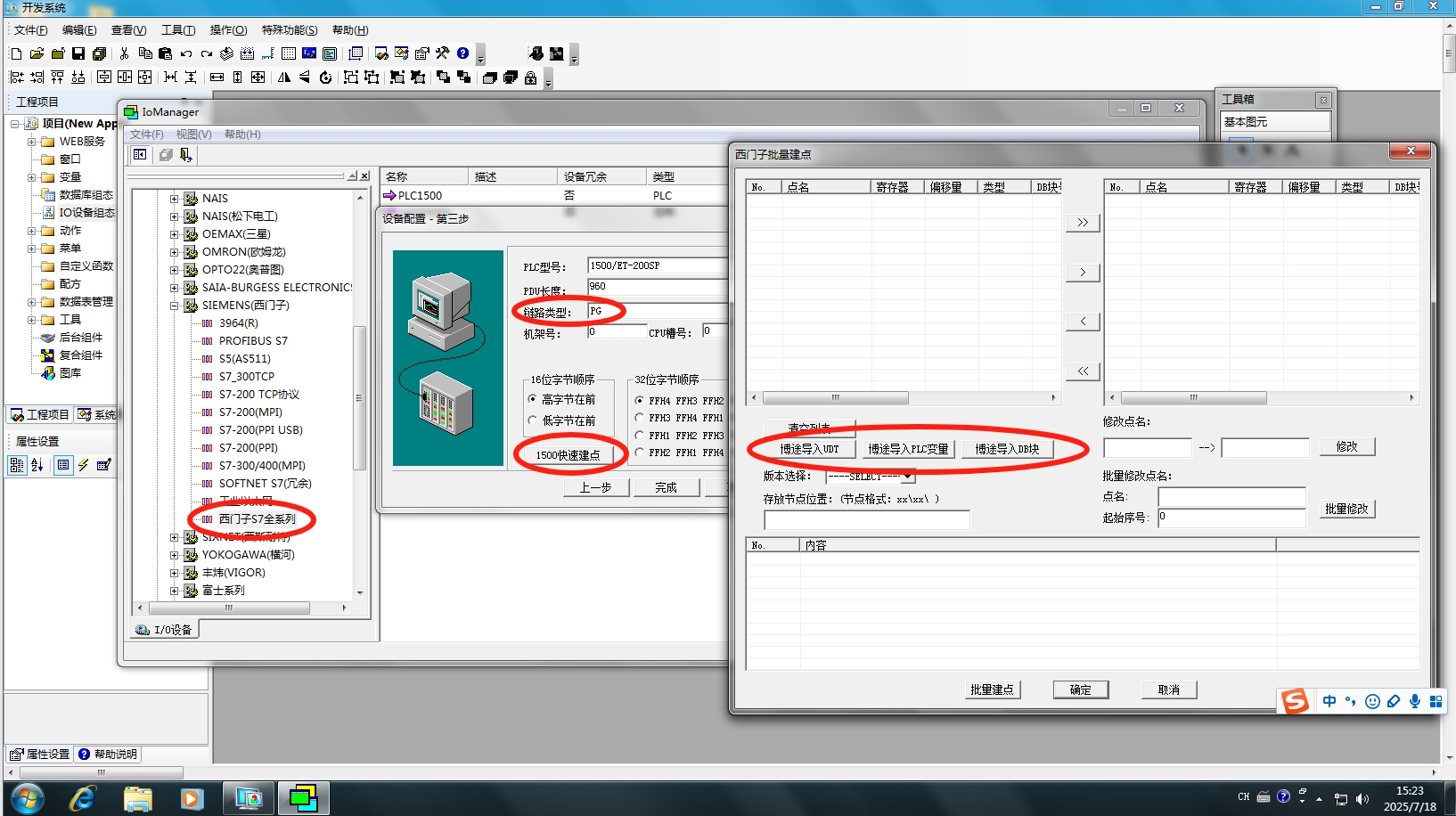Click the Save icon on the main toolbar

coord(78,53)
